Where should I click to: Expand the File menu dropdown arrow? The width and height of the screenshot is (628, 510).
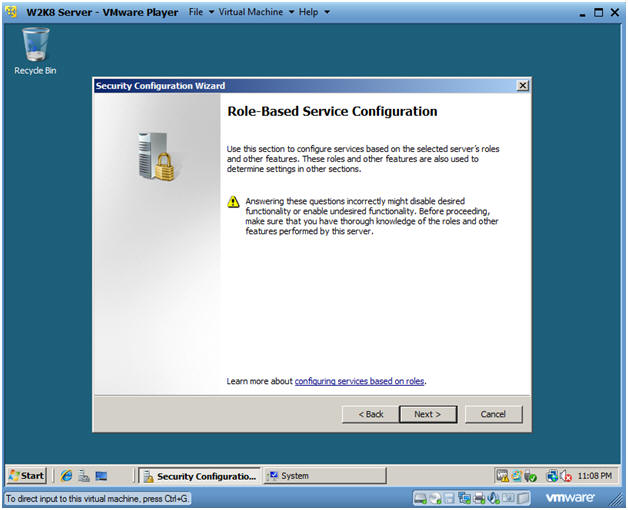point(211,12)
